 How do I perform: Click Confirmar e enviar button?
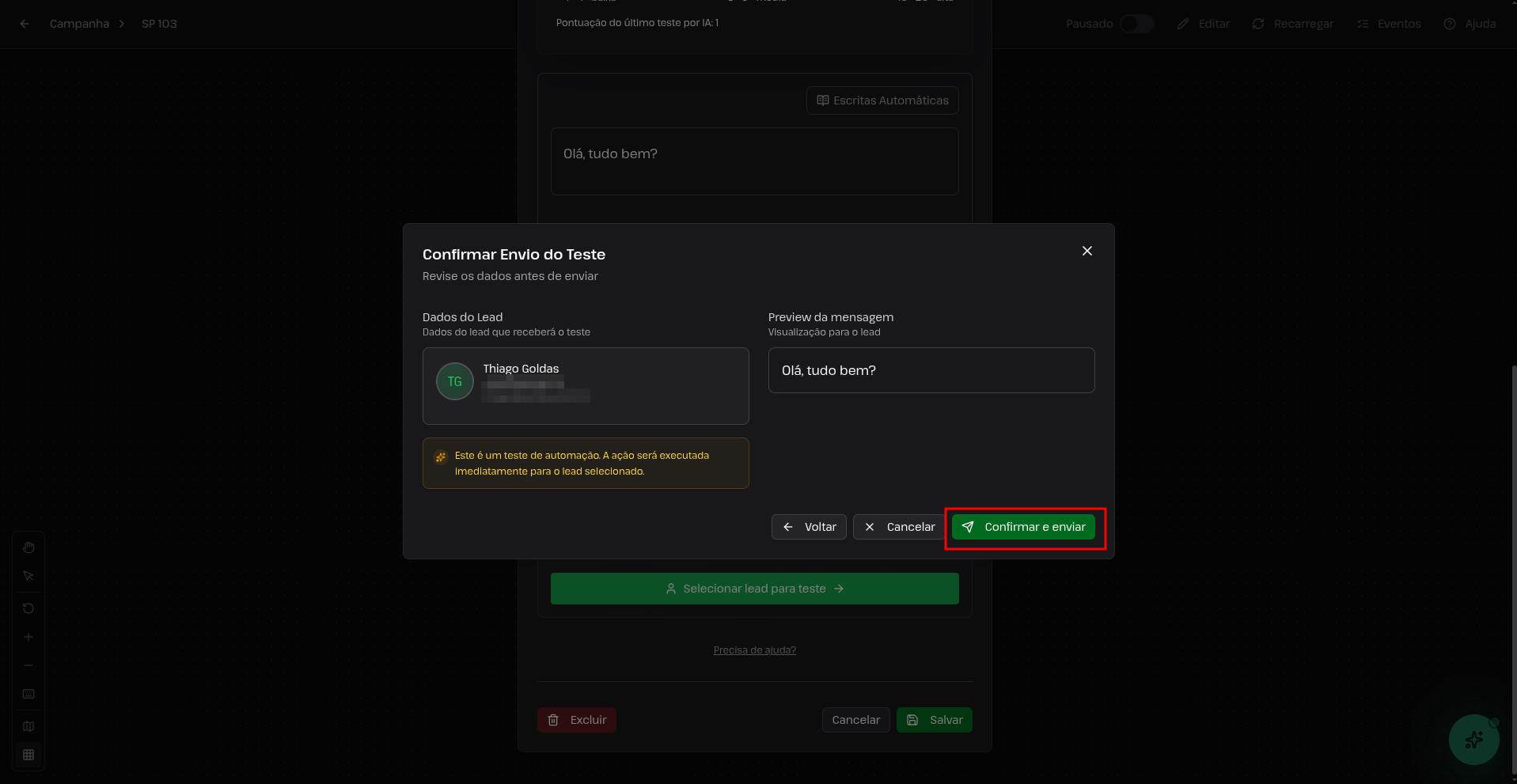(1023, 527)
